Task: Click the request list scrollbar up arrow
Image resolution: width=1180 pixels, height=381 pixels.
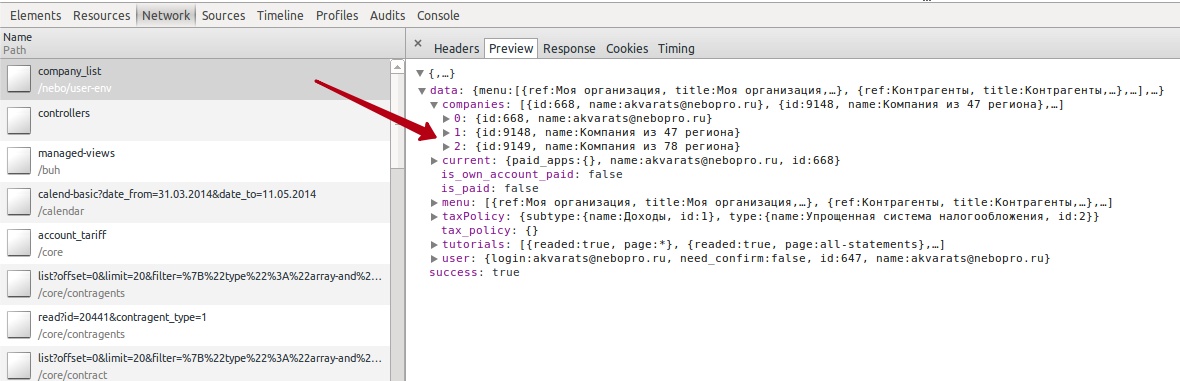Action: coord(397,66)
